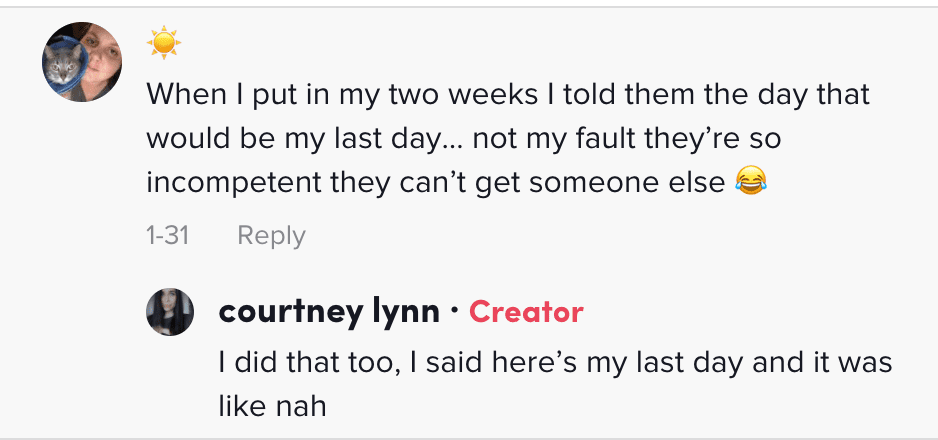Screen dimensions: 938x440
Task: Click the sun emoji username
Action: coord(163,43)
